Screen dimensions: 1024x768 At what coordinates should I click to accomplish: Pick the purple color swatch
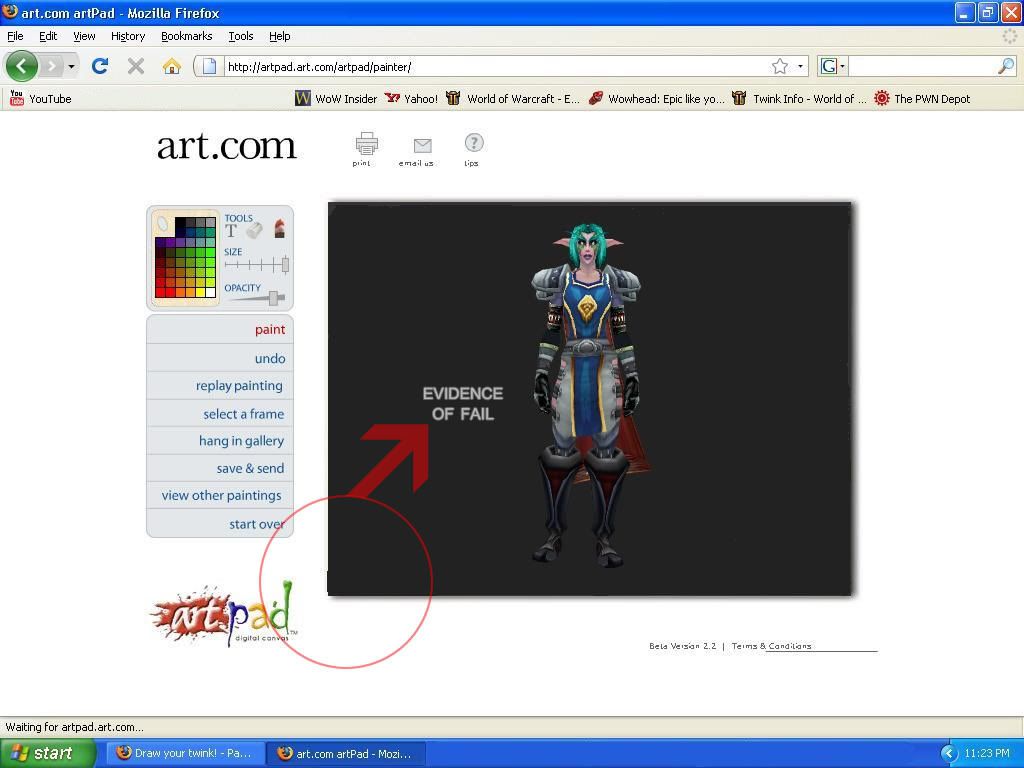pos(170,242)
